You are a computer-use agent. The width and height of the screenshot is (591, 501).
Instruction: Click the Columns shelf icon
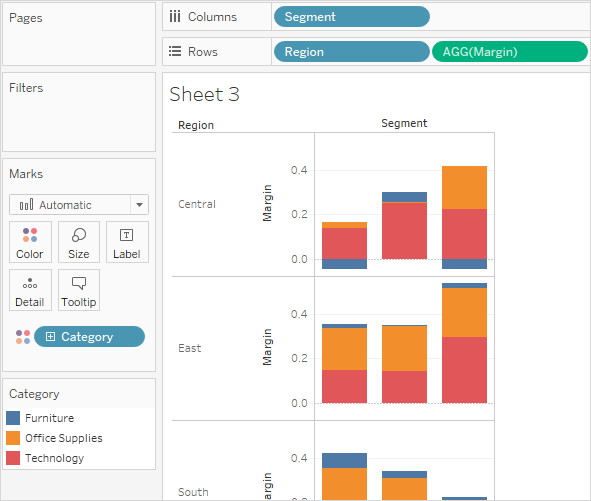175,17
